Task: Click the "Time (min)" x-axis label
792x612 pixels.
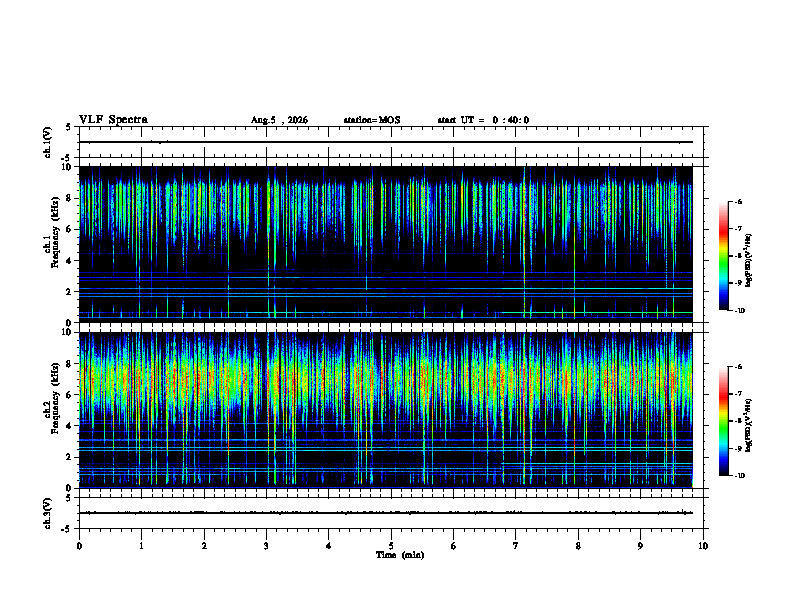Action: click(x=400, y=555)
